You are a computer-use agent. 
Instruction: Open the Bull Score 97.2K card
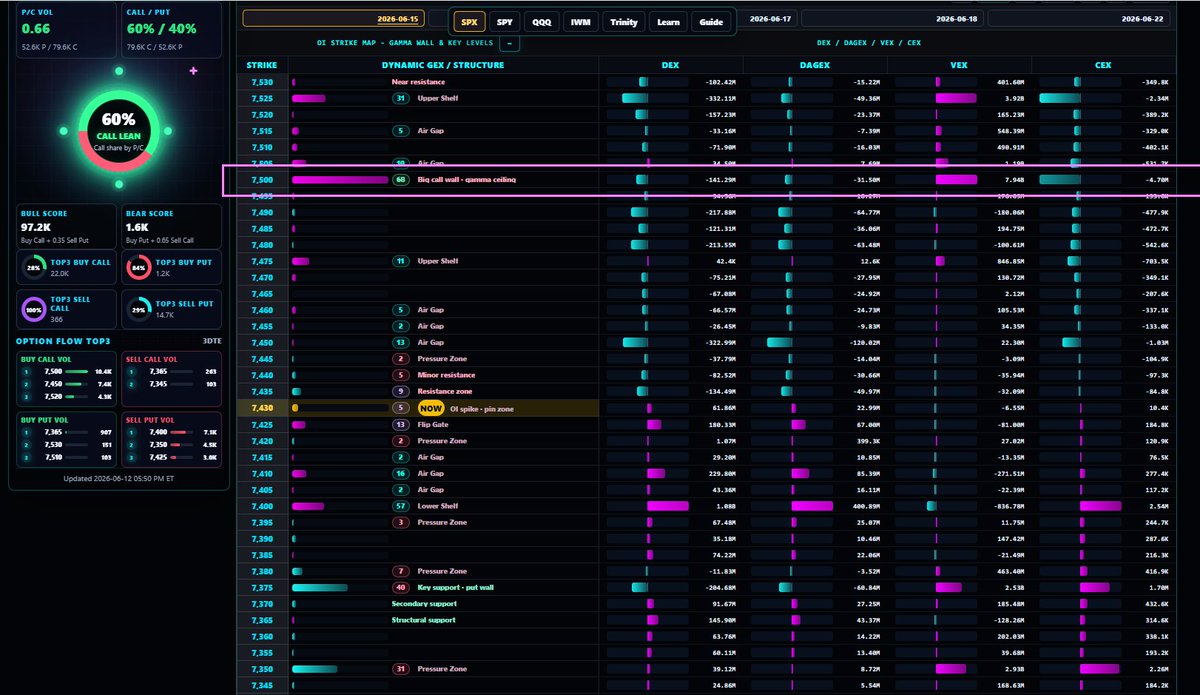pos(66,227)
